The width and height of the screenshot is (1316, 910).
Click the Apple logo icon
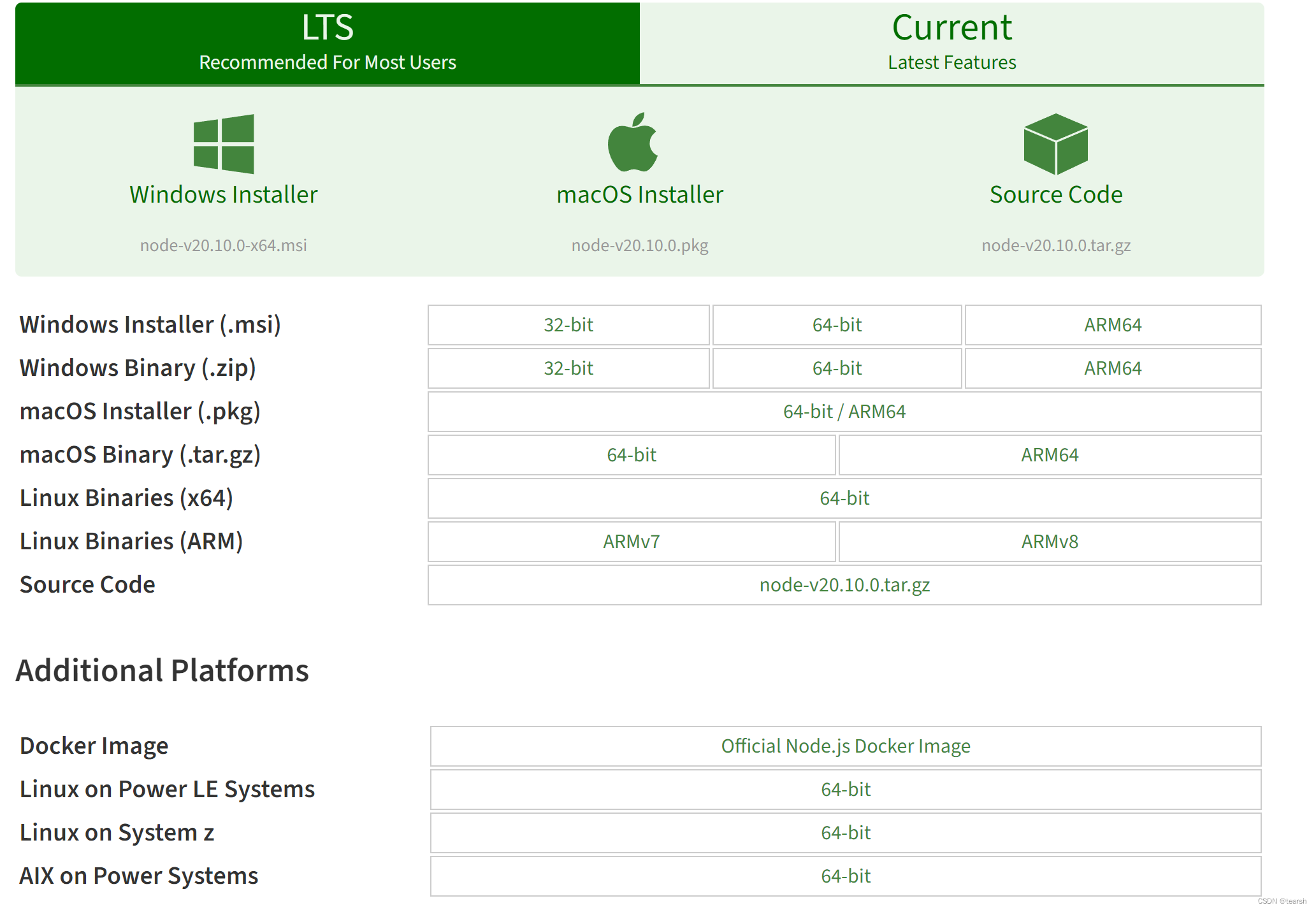(x=633, y=143)
